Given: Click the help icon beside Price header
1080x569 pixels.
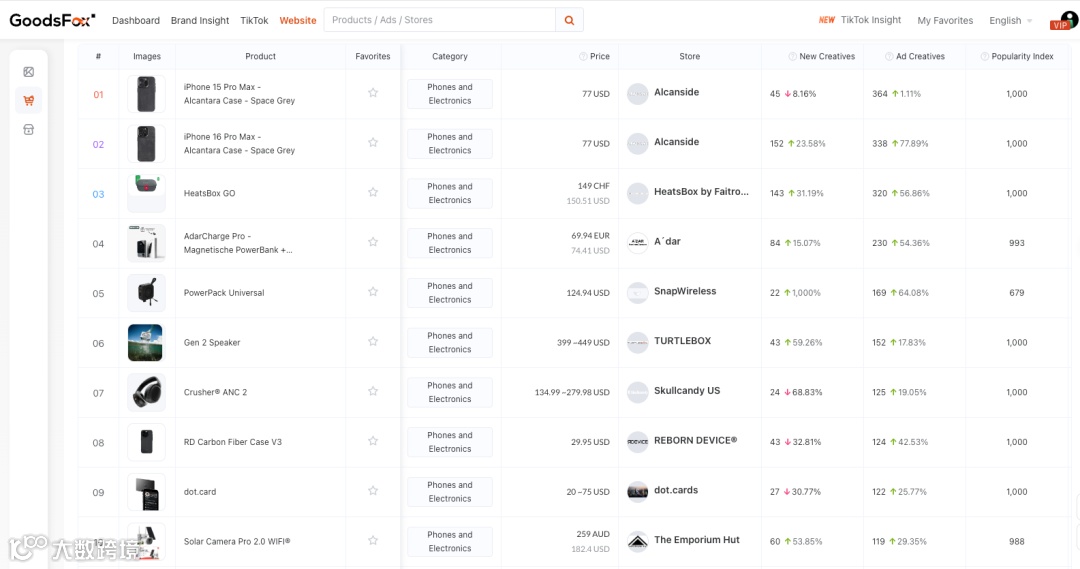Looking at the screenshot, I should tap(583, 57).
